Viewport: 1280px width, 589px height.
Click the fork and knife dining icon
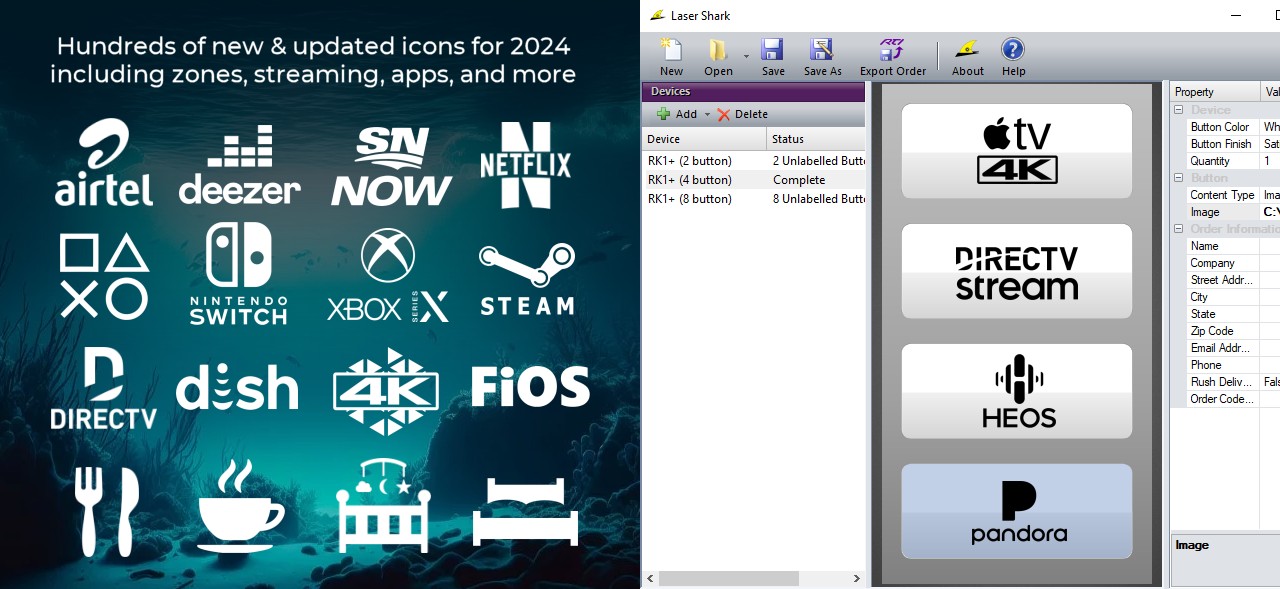(x=106, y=511)
